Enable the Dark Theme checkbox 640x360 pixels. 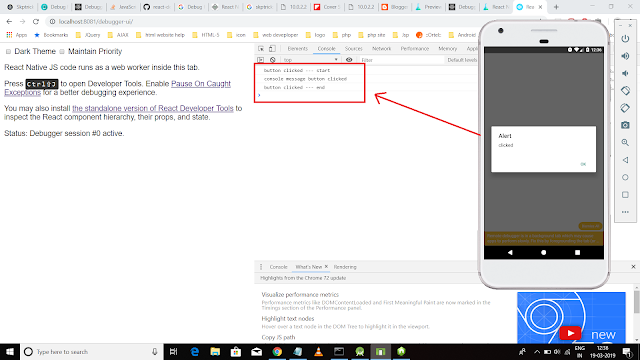pos(8,51)
